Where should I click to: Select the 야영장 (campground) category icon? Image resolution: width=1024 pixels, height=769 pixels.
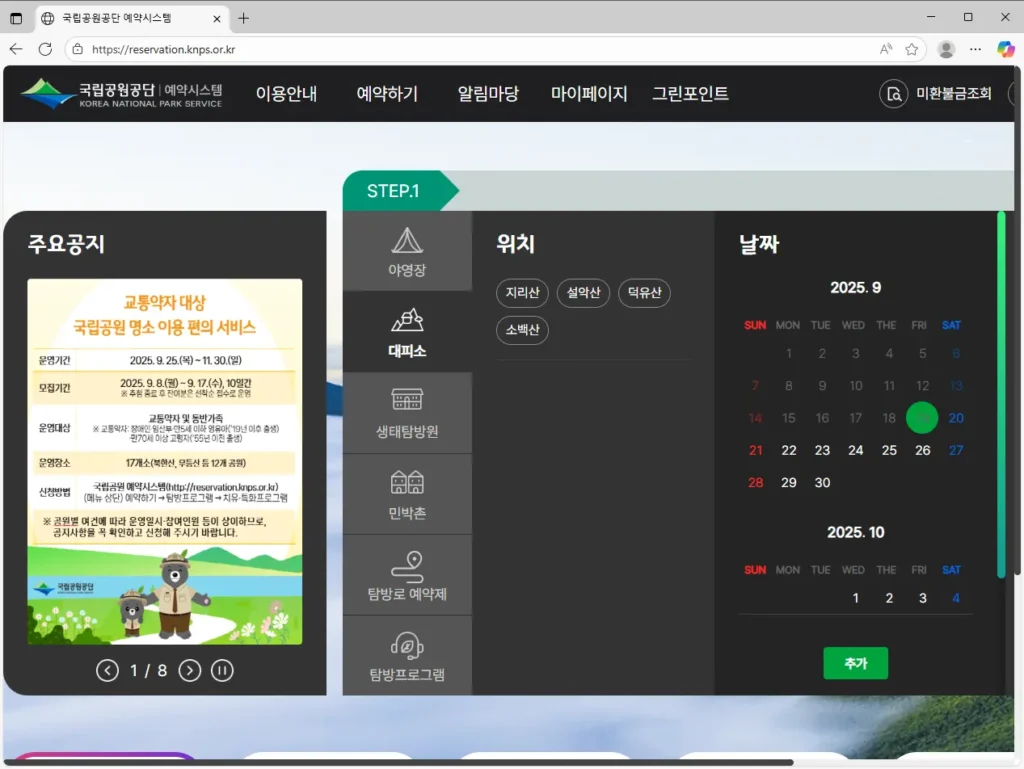407,248
